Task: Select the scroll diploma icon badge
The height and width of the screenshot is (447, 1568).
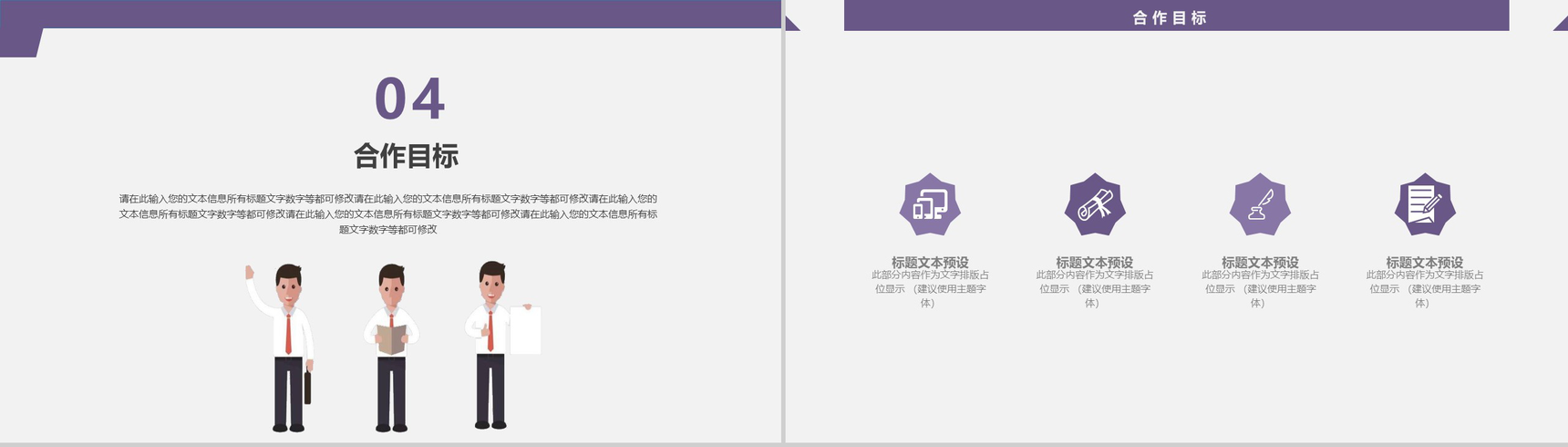Action: (1095, 204)
